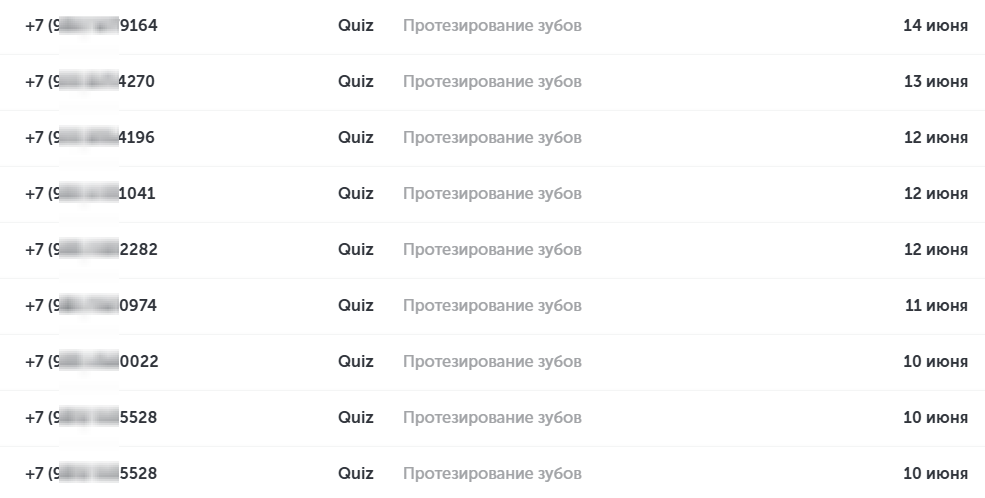Viewport: 985px width, 498px height.
Task: Select the phone number ending in 4270
Action: point(90,82)
